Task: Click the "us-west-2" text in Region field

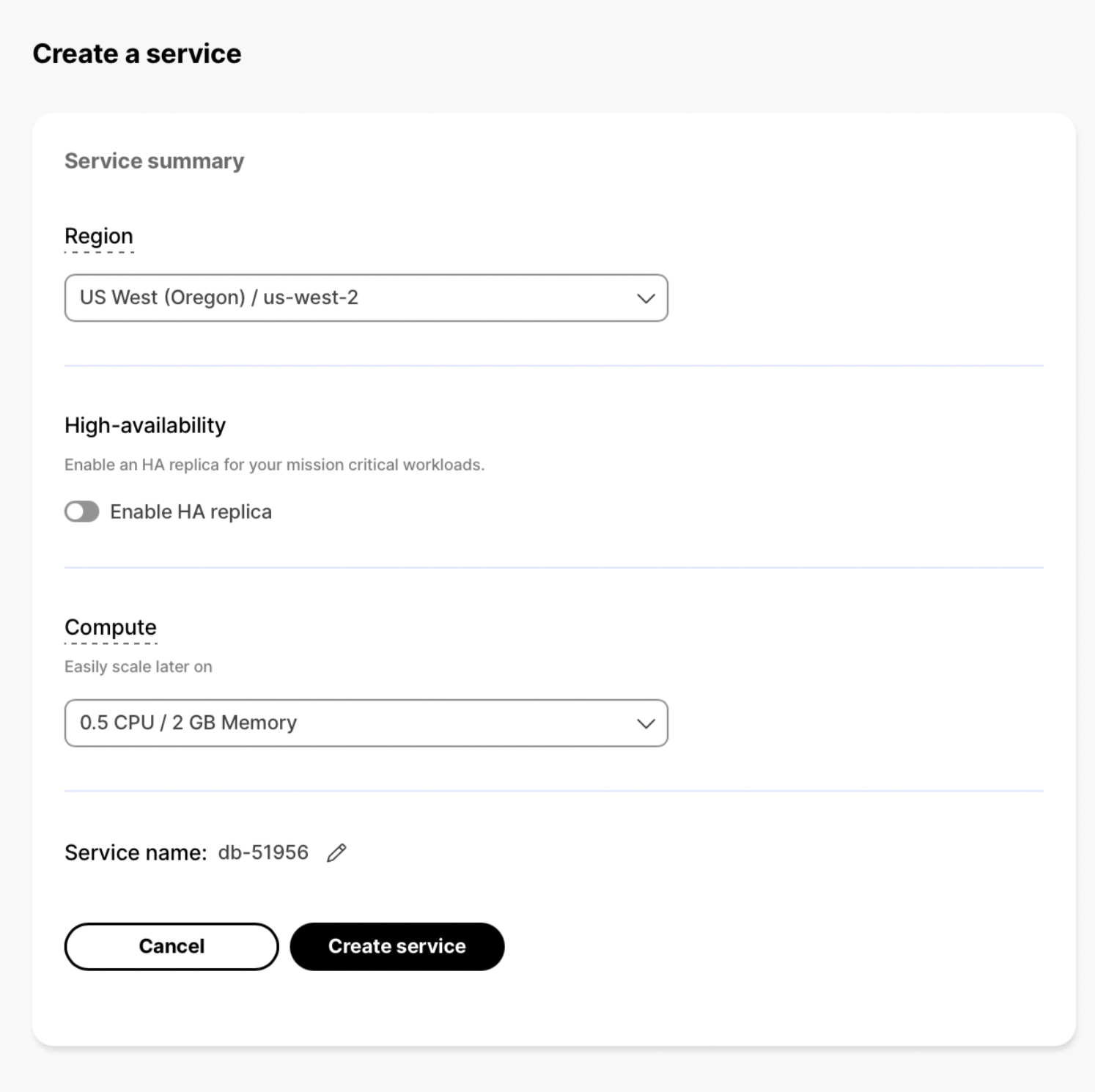Action: tap(311, 298)
